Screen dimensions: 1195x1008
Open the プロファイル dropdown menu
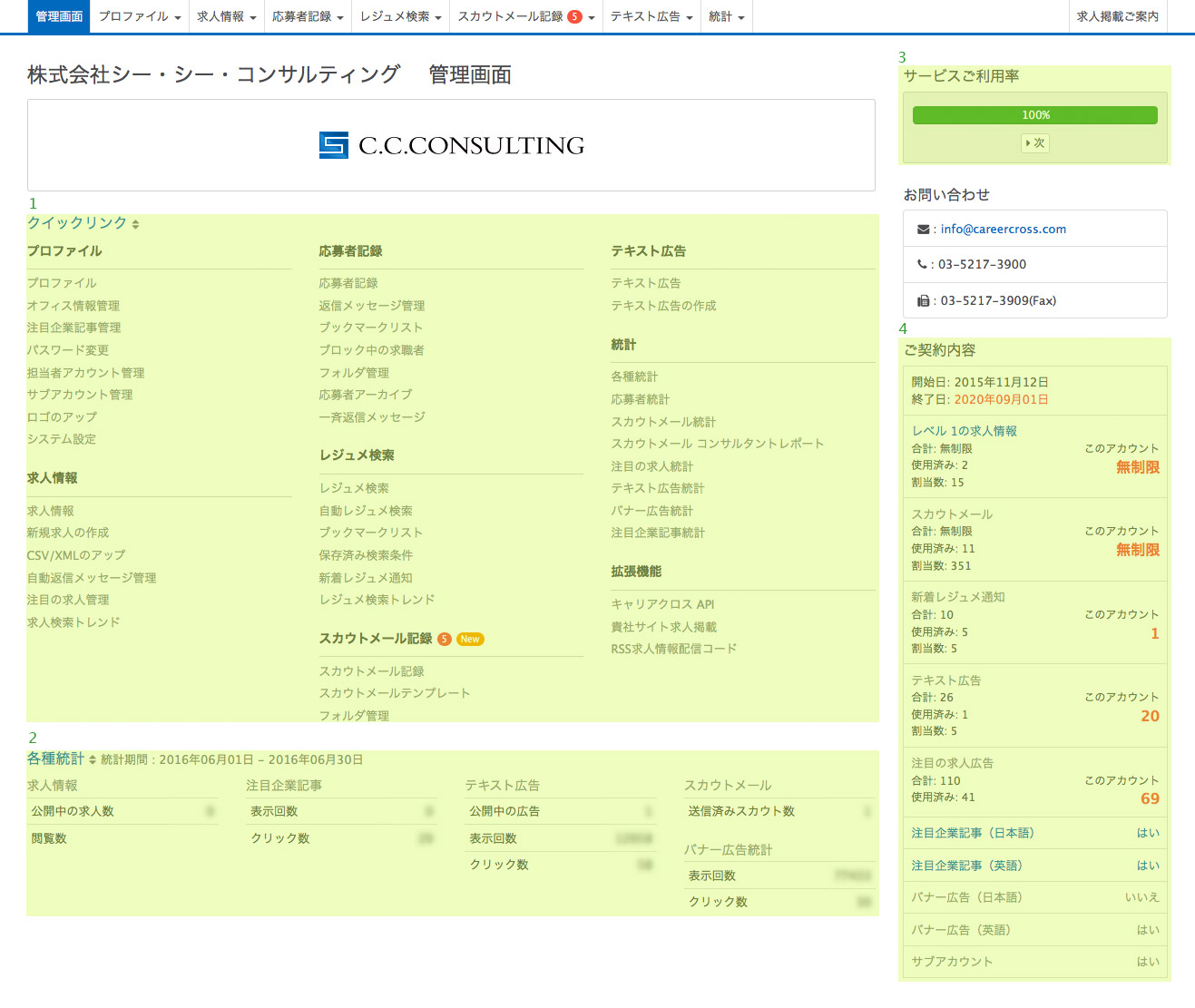tap(140, 16)
